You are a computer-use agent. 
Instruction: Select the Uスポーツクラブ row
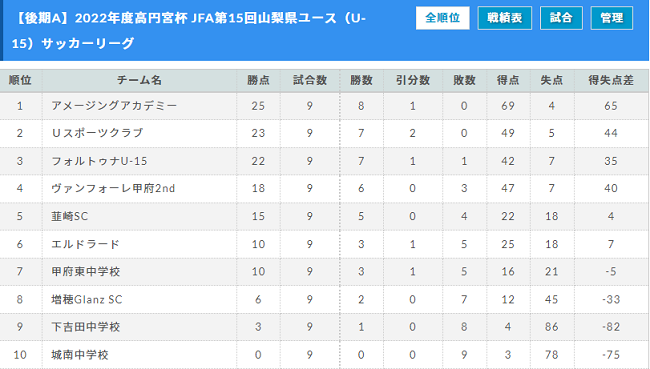click(324, 133)
